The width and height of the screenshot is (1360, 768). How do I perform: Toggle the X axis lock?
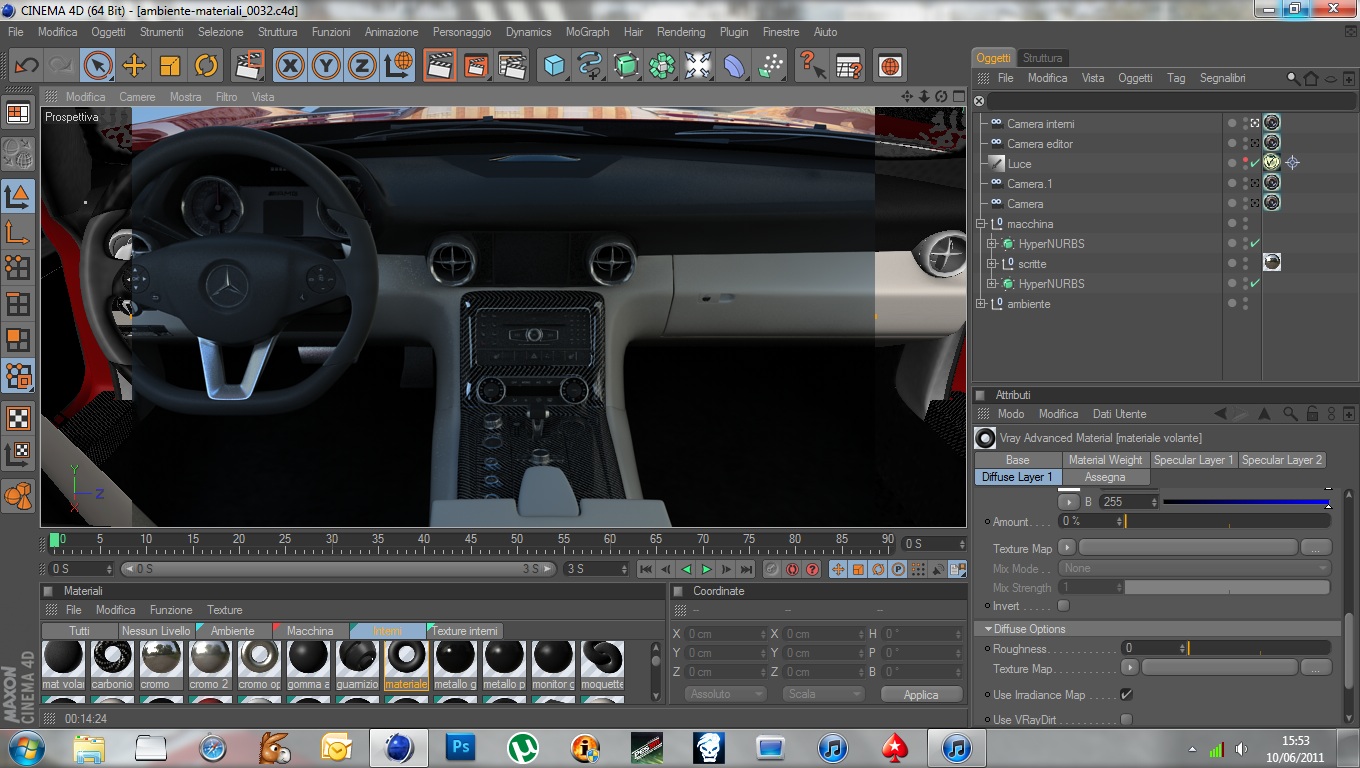[290, 66]
